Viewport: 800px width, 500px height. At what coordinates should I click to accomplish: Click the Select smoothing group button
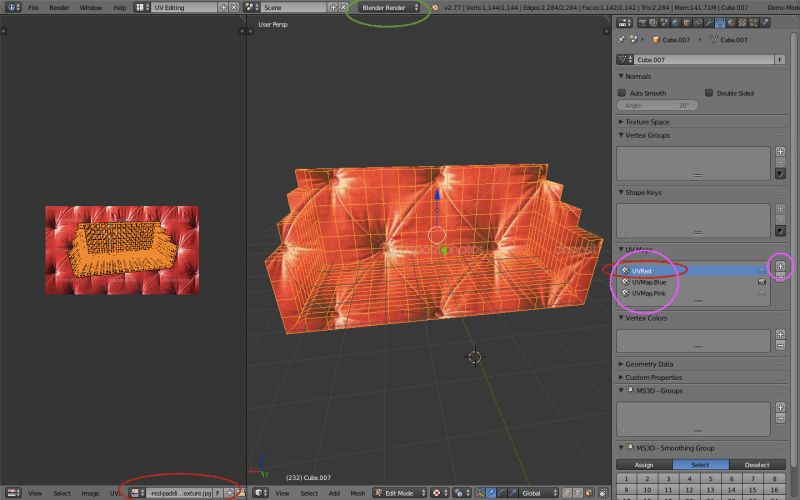701,465
